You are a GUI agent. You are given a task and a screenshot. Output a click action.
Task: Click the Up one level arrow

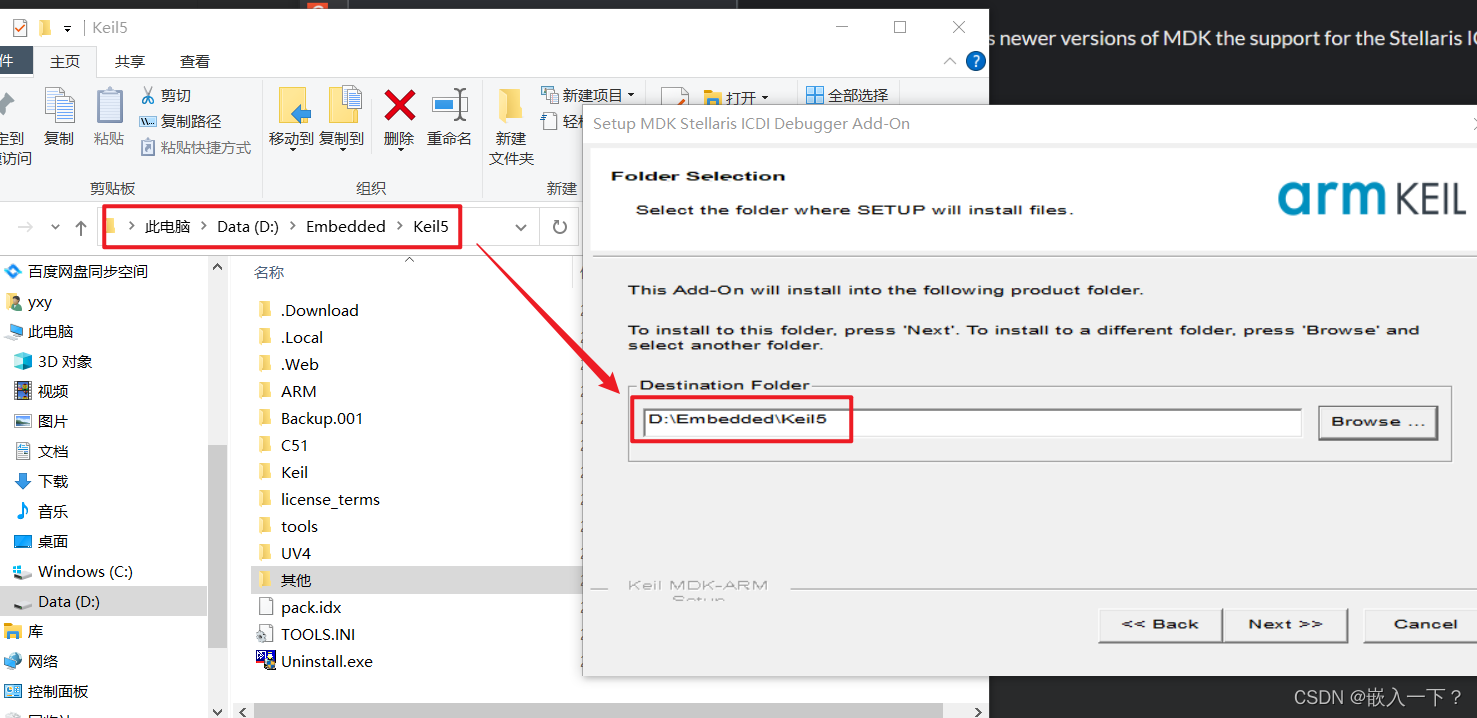81,227
